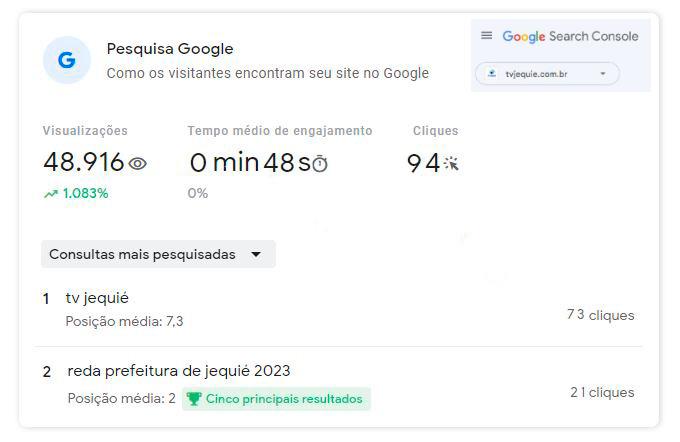Select the Visualizações metric label
This screenshot has width=680, height=442.
coord(85,131)
